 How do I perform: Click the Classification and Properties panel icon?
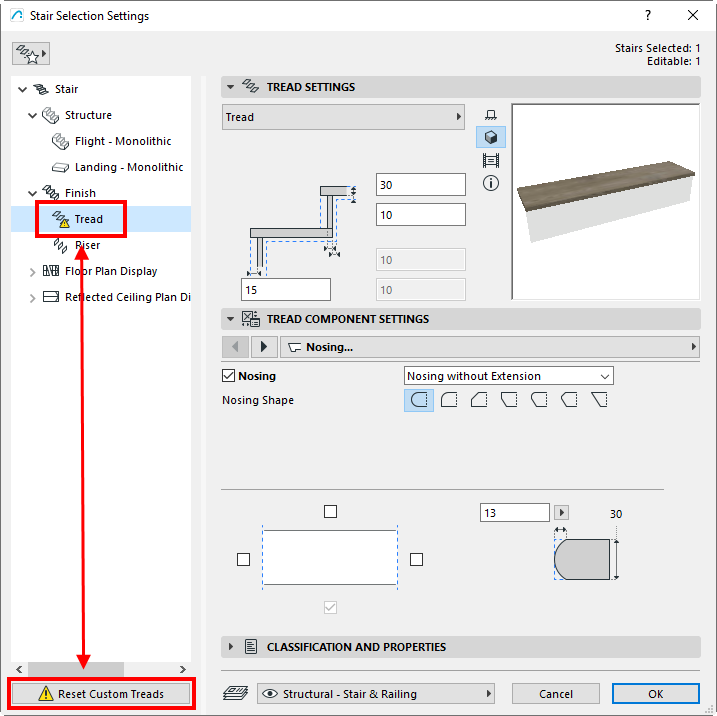[x=251, y=647]
